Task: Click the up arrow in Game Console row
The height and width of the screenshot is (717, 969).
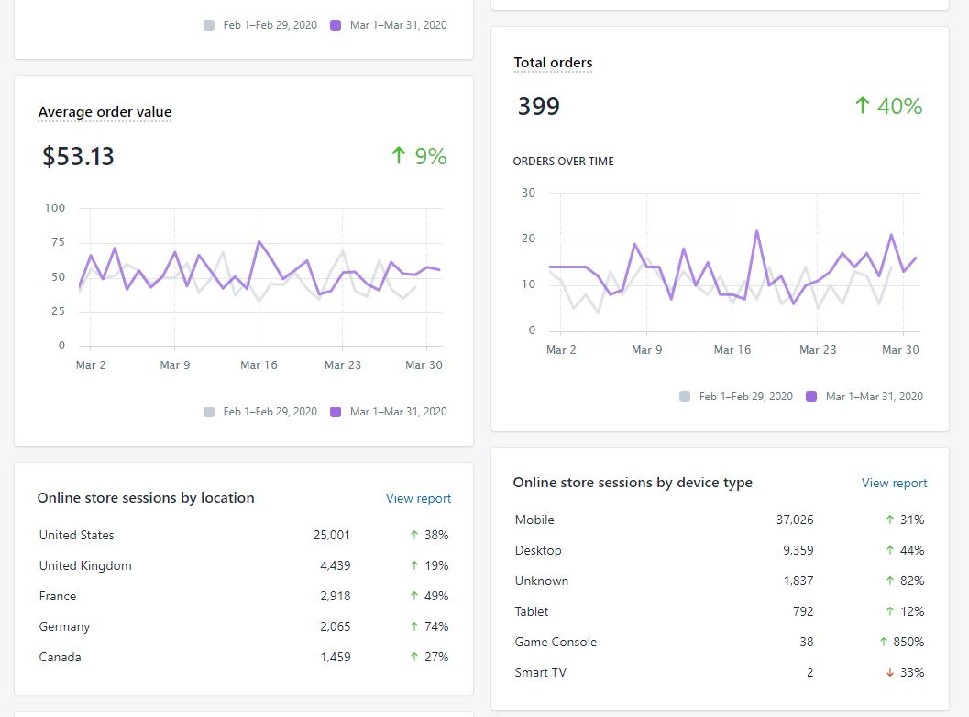Action: click(884, 642)
